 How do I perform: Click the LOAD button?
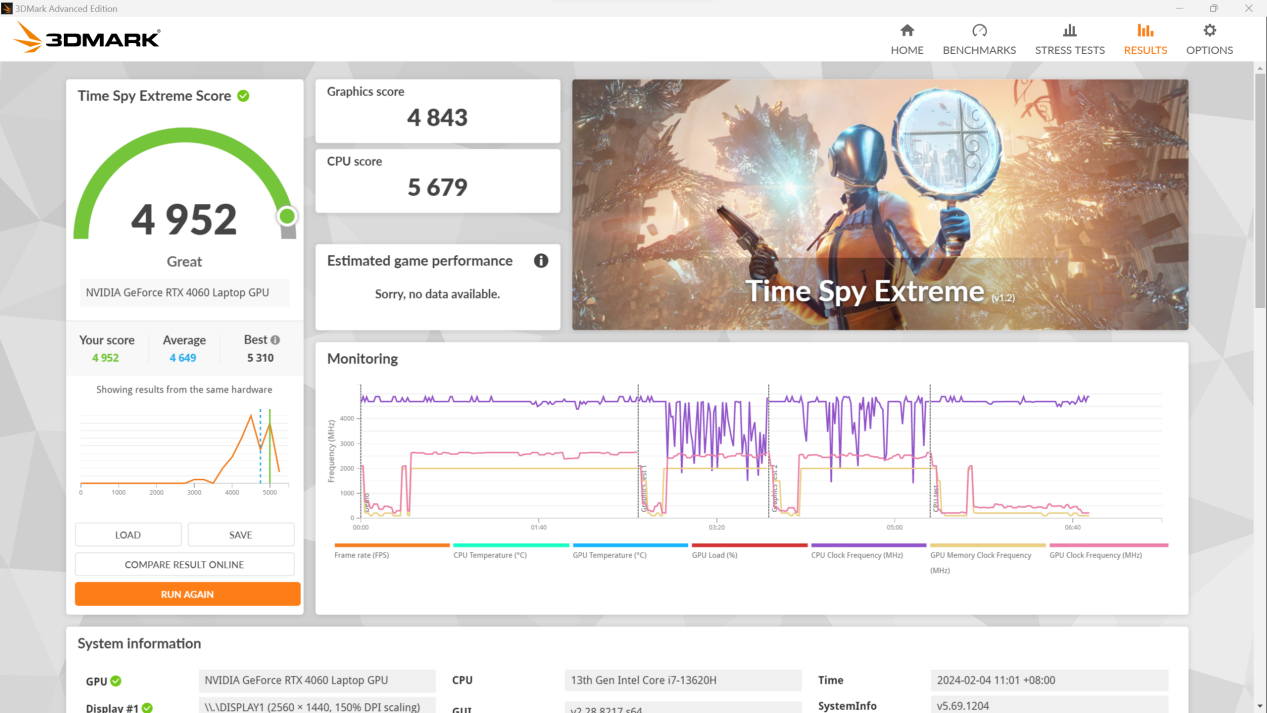pos(128,535)
